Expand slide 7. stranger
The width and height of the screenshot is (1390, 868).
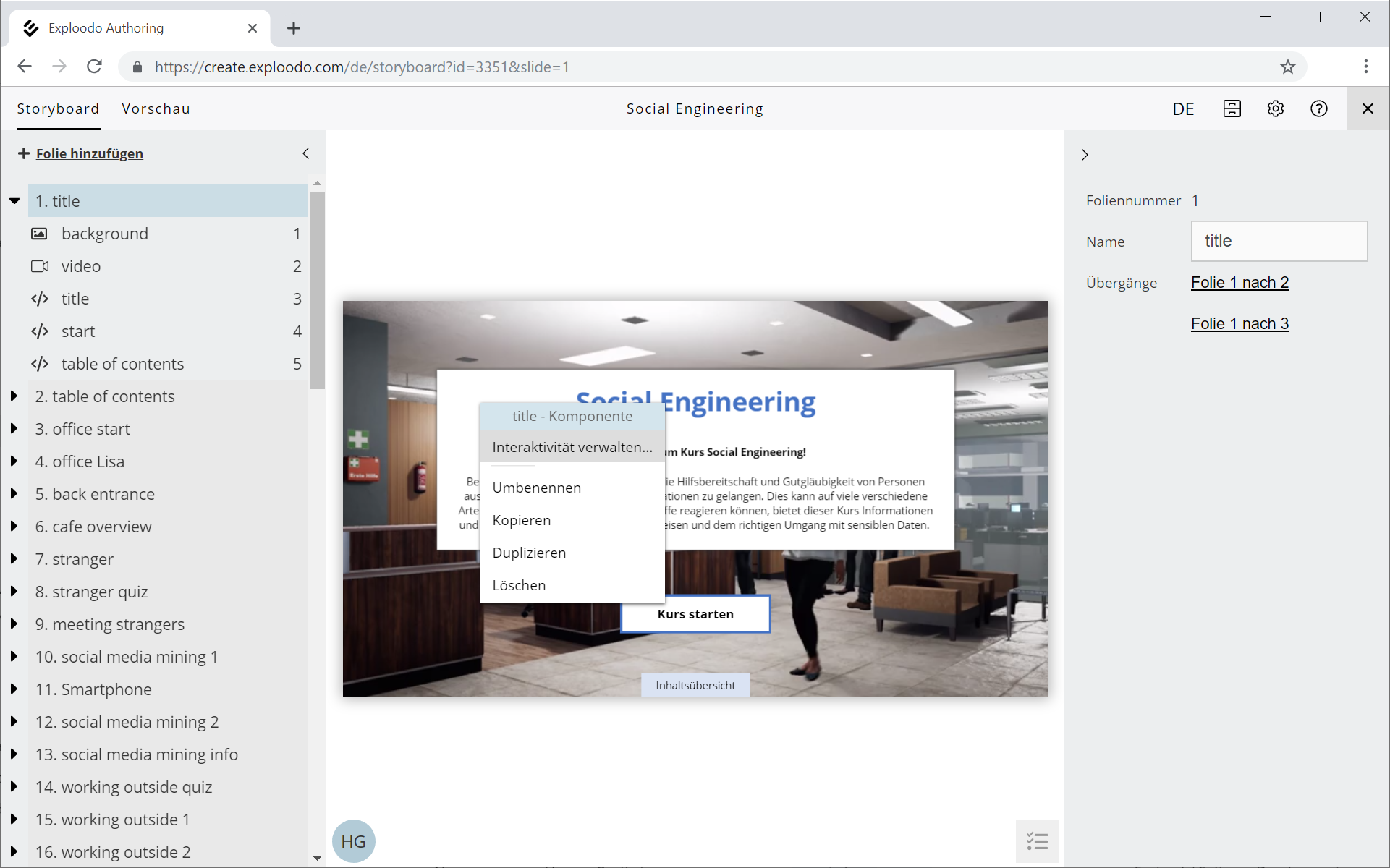[x=14, y=558]
